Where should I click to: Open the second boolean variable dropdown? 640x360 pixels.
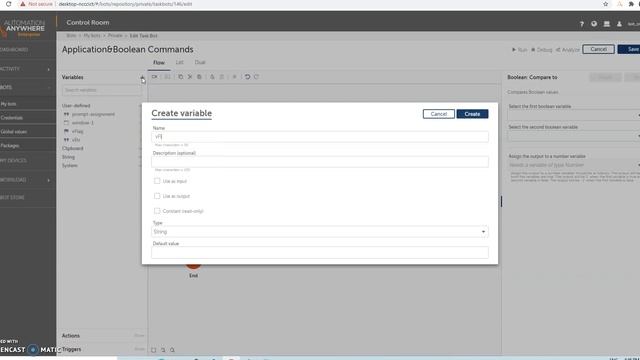573,136
